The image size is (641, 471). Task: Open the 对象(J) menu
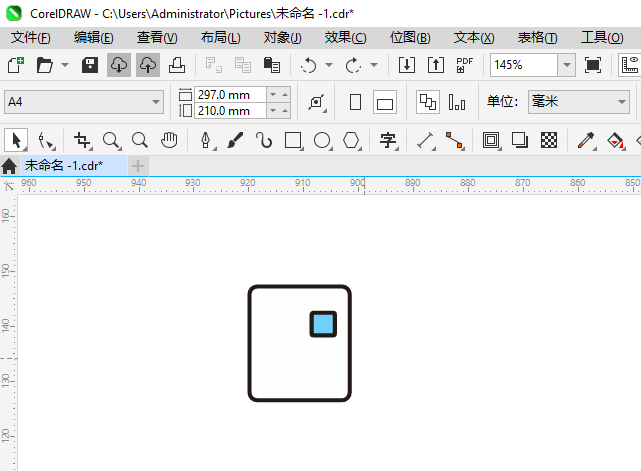tap(282, 38)
